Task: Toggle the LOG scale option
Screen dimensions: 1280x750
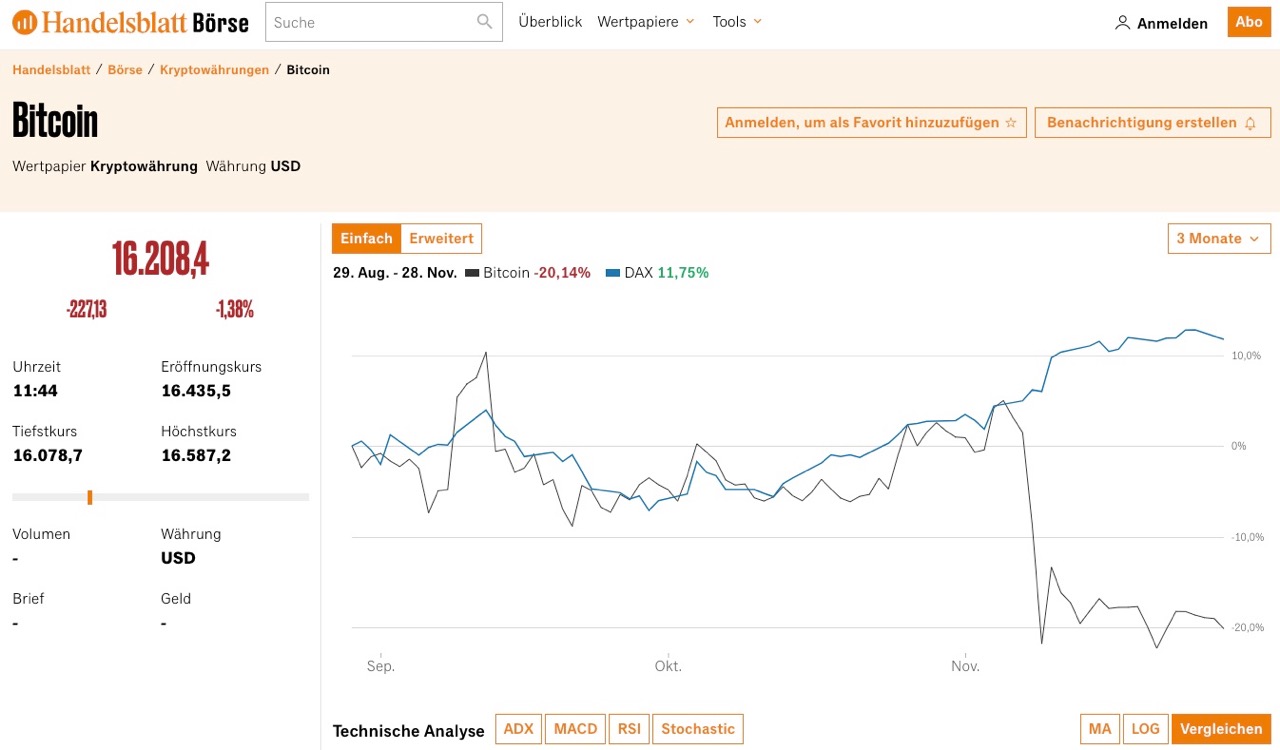Action: click(x=1145, y=729)
